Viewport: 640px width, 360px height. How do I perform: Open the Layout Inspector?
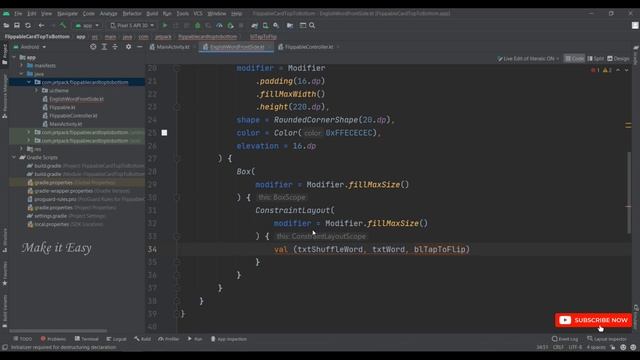pyautogui.click(x=607, y=339)
